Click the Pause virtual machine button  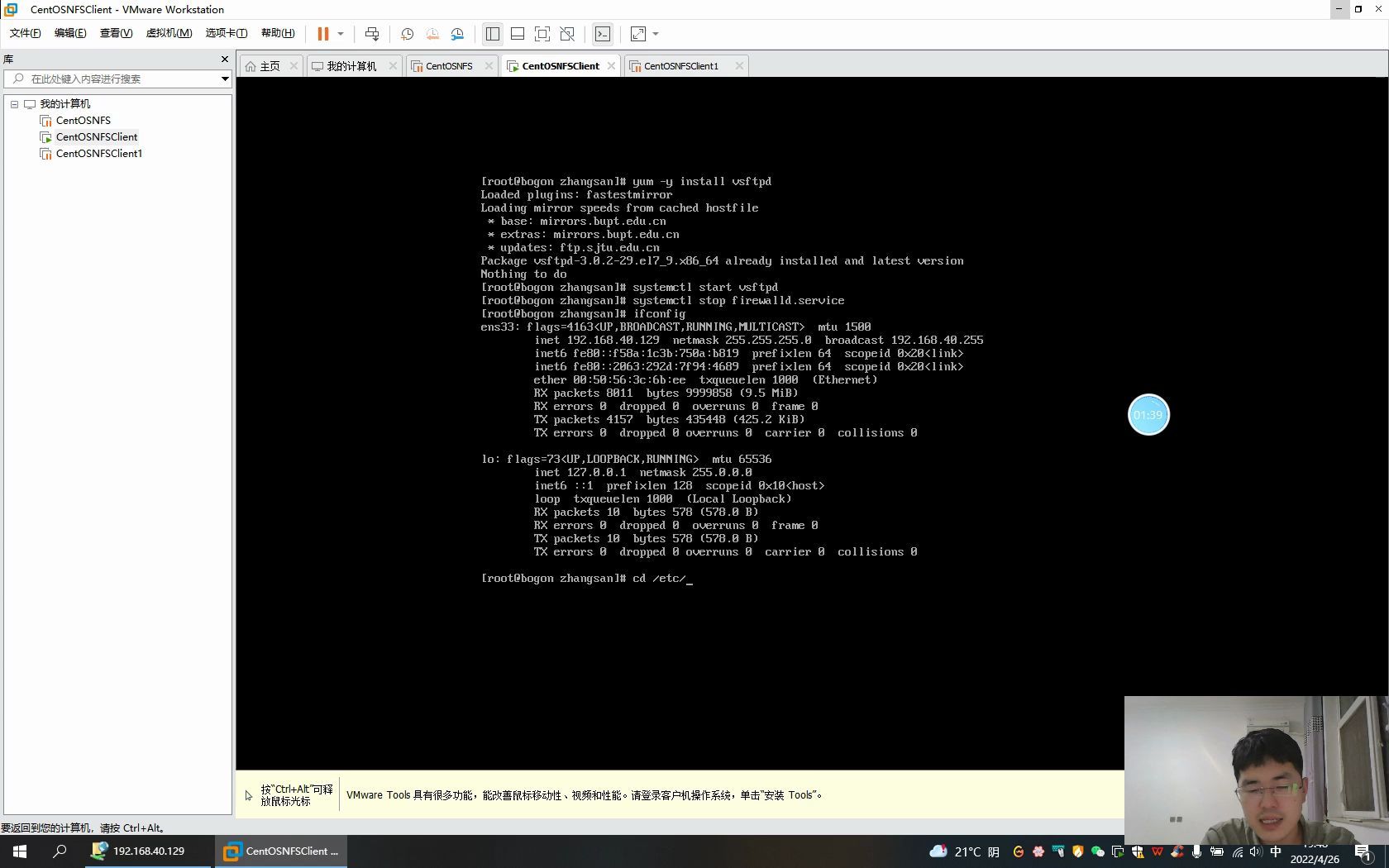[x=322, y=34]
